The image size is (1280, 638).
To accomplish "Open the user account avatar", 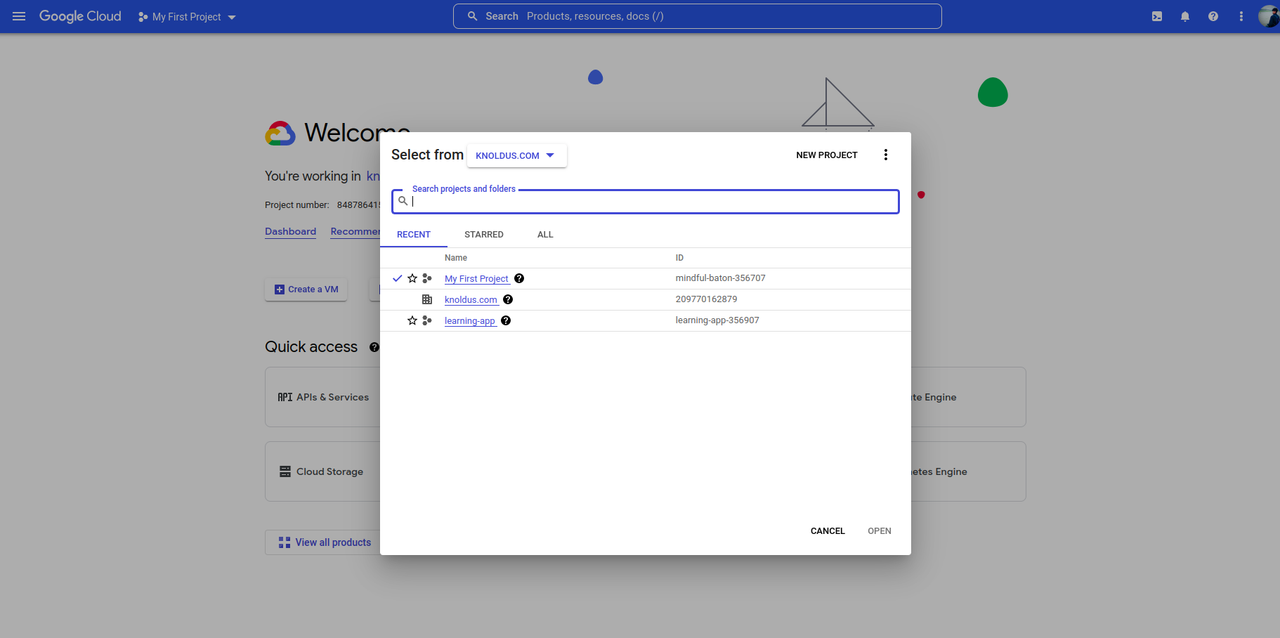I will pos(1268,16).
